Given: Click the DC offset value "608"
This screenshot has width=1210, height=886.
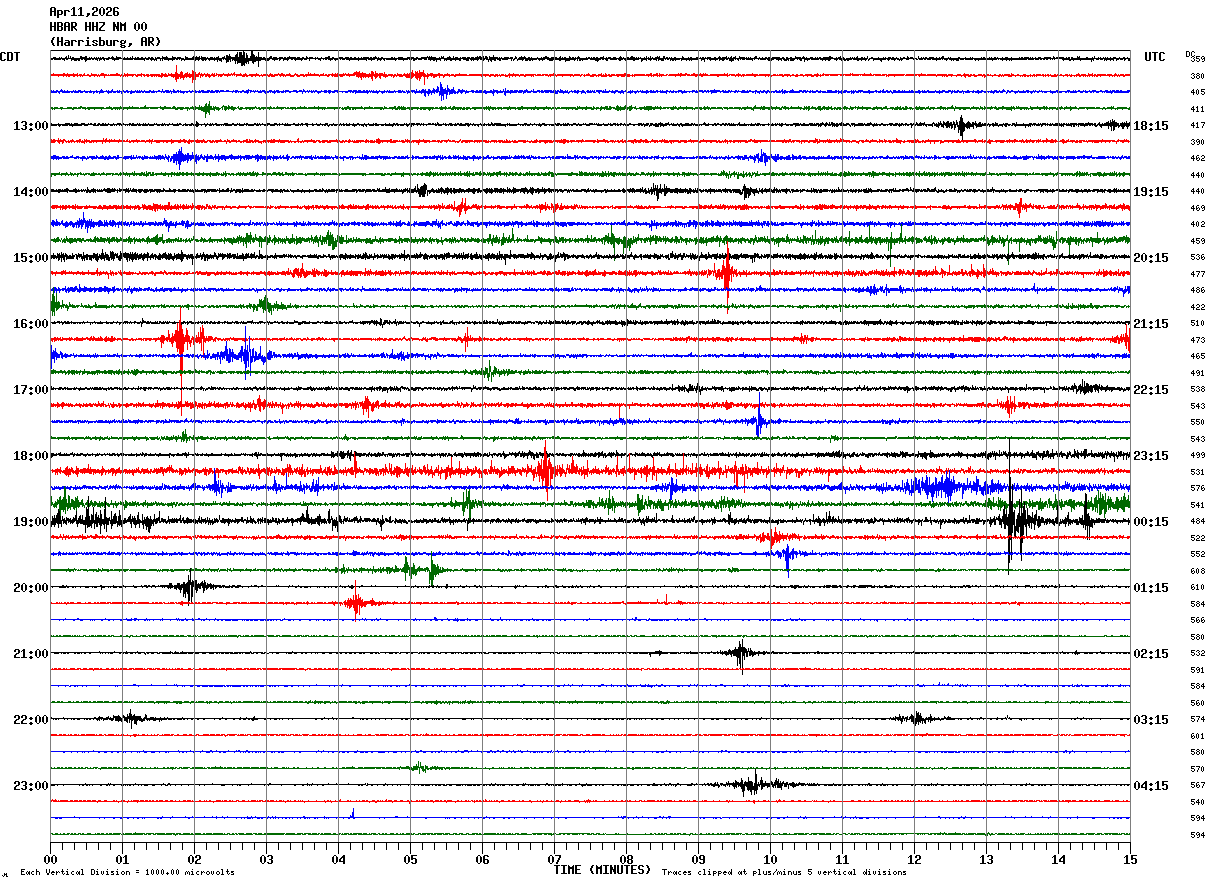Looking at the screenshot, I should pyautogui.click(x=1197, y=571).
